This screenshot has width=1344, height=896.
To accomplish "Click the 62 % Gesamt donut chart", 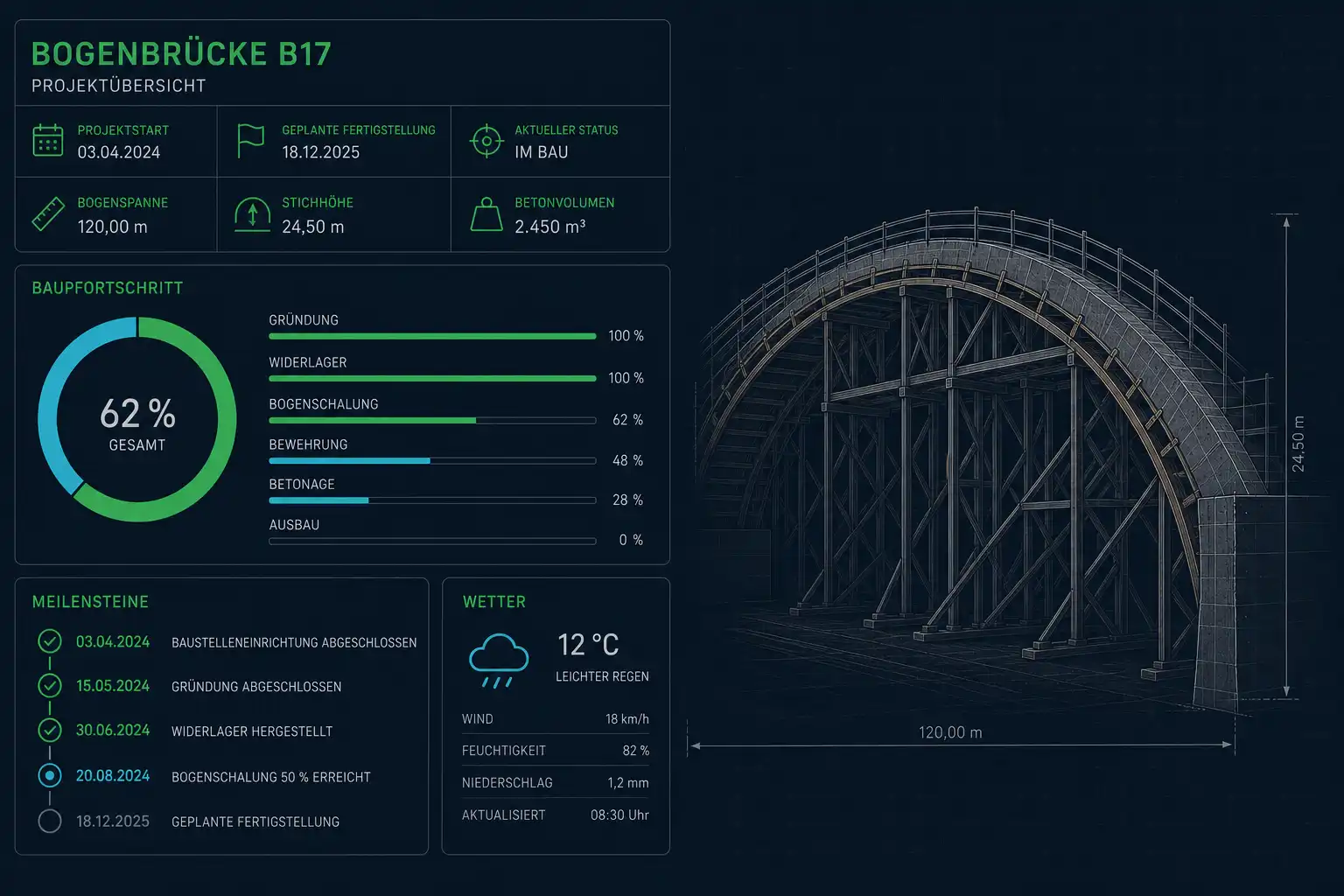I will [x=137, y=420].
